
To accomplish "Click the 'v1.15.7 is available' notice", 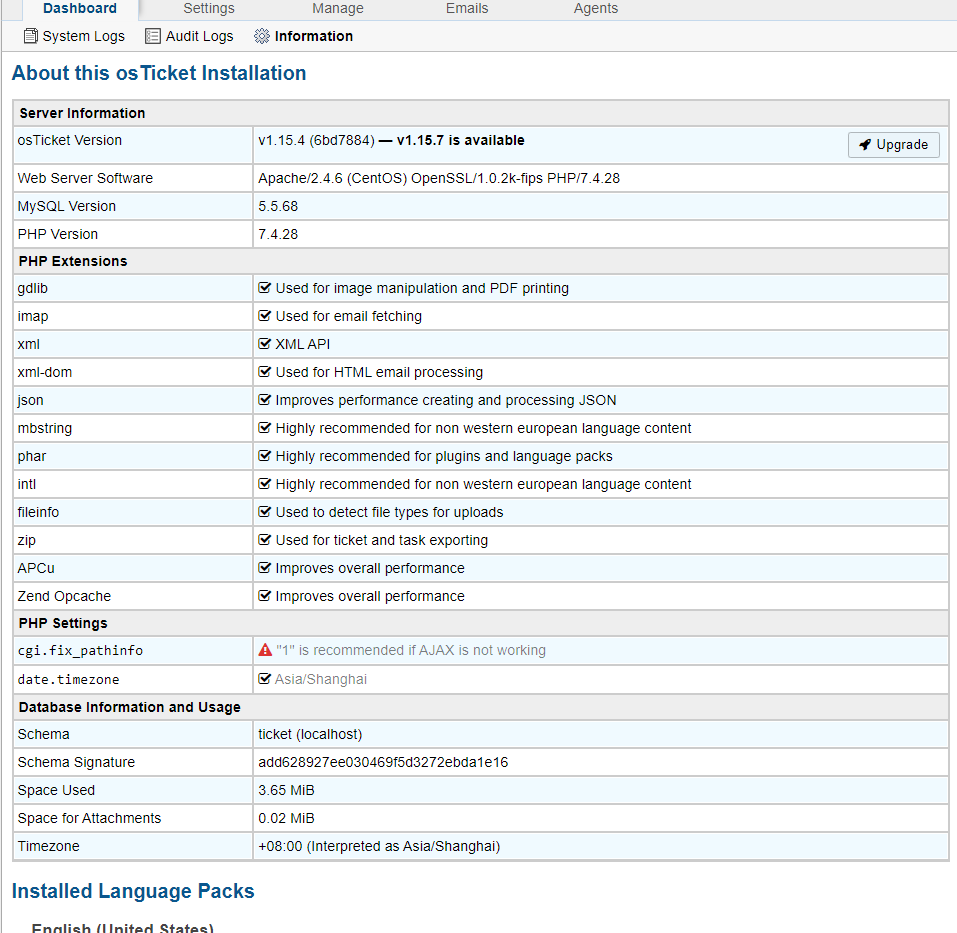I will coord(460,140).
